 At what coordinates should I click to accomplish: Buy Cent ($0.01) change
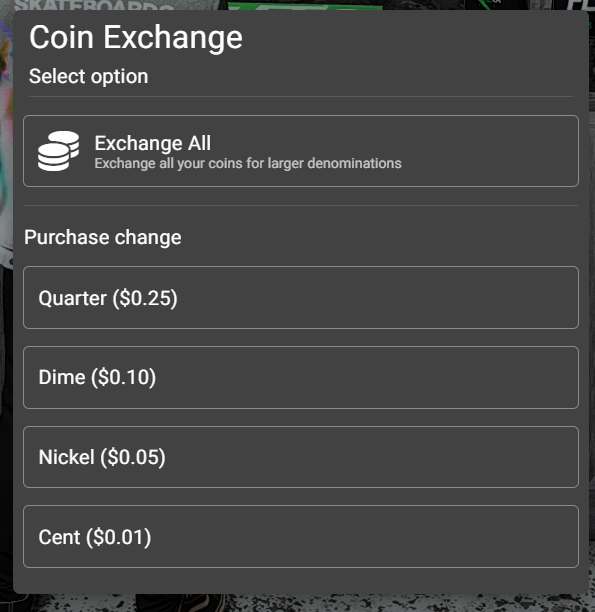coord(301,537)
